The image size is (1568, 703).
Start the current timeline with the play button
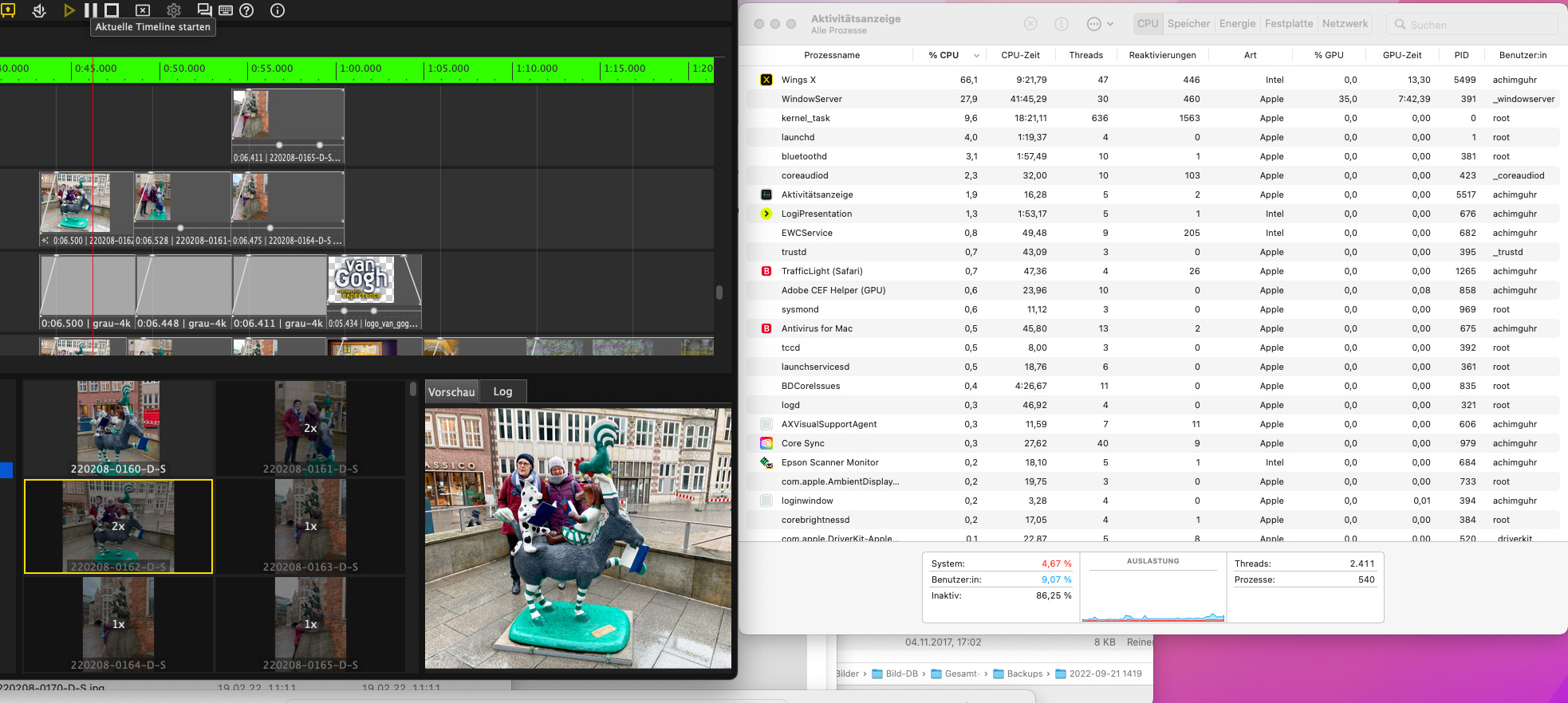click(69, 10)
